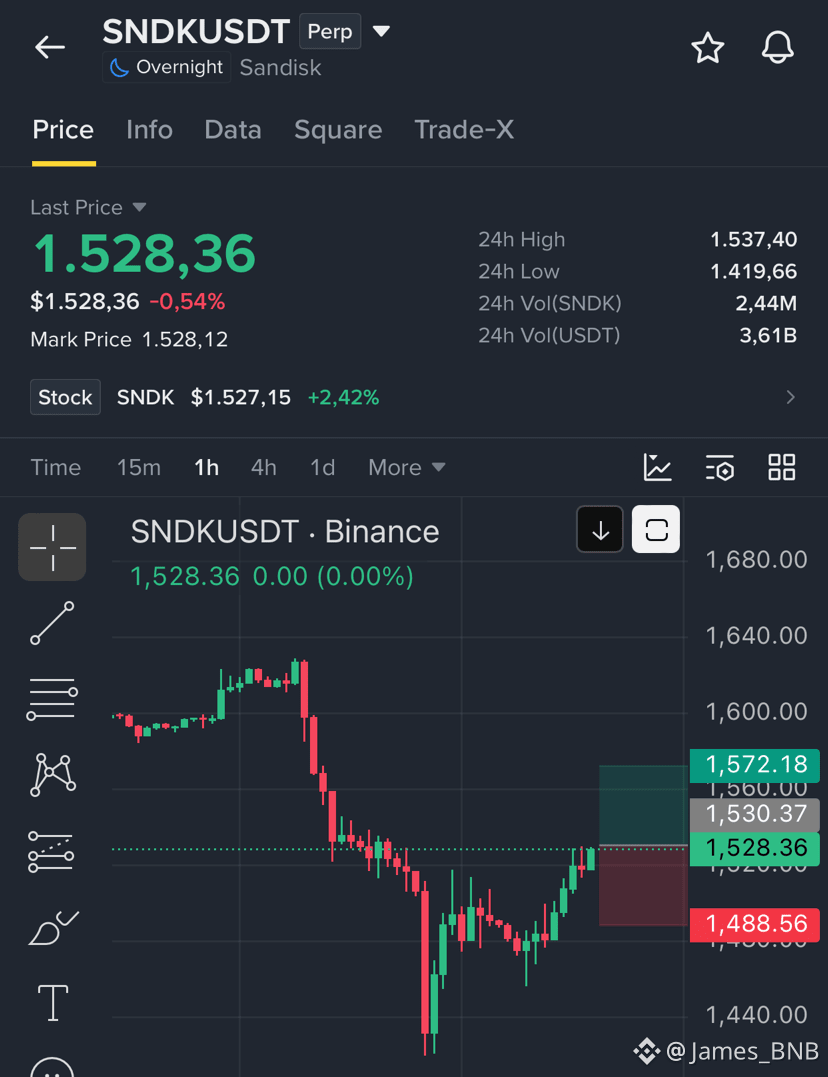Select the trend line tool

coord(52,623)
